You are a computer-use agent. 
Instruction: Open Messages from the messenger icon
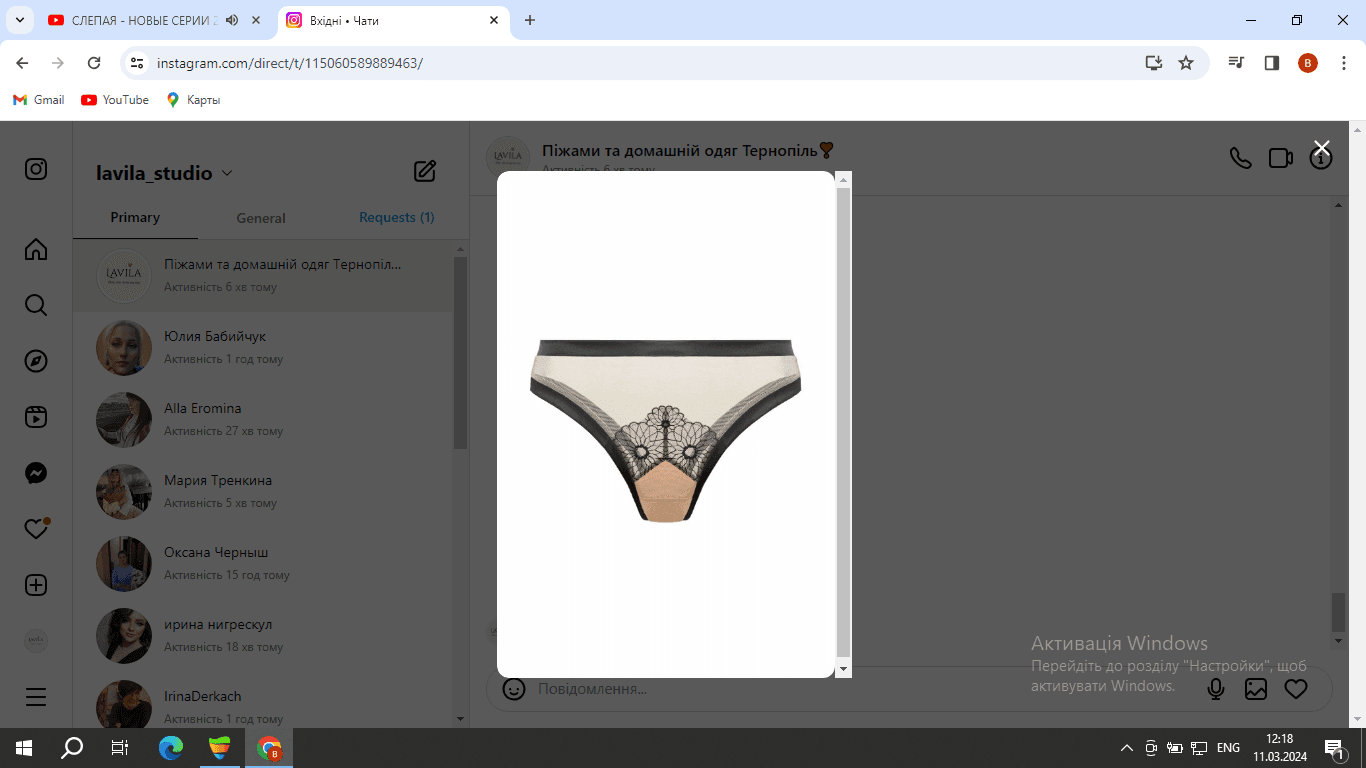pyautogui.click(x=36, y=473)
